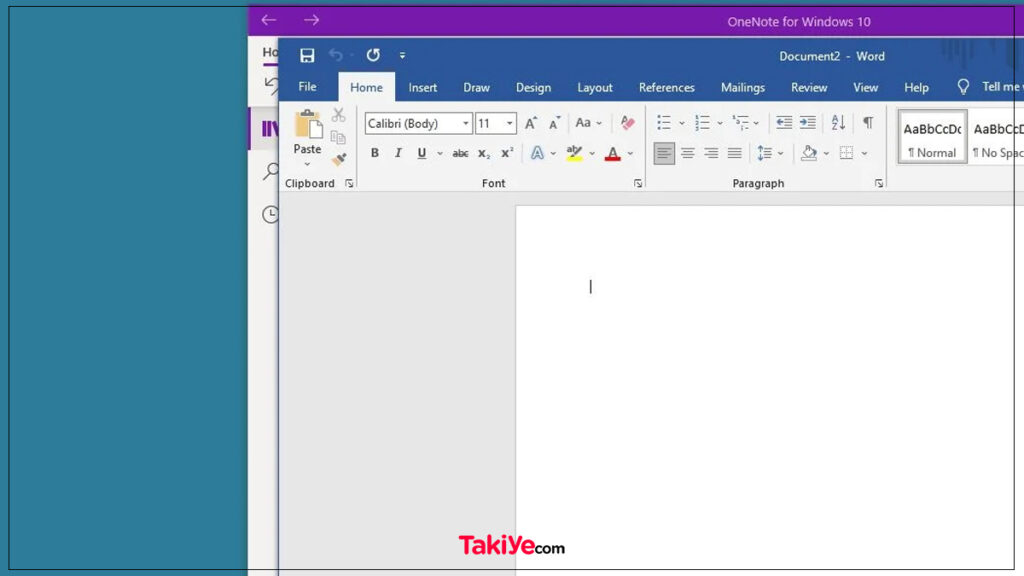1024x576 pixels.
Task: Apply the Normal style
Action: 932,137
